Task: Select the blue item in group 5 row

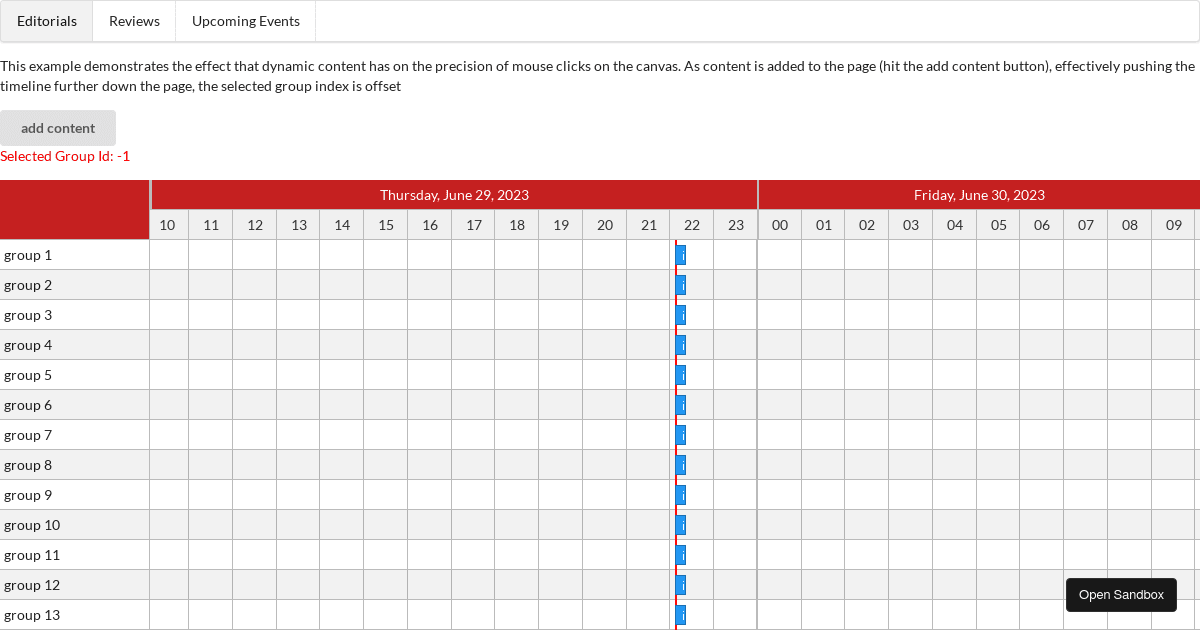Action: 681,375
